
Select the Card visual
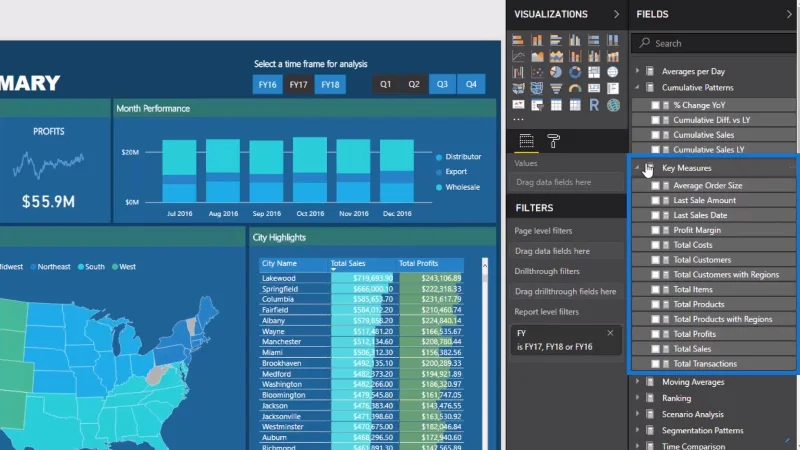point(594,89)
